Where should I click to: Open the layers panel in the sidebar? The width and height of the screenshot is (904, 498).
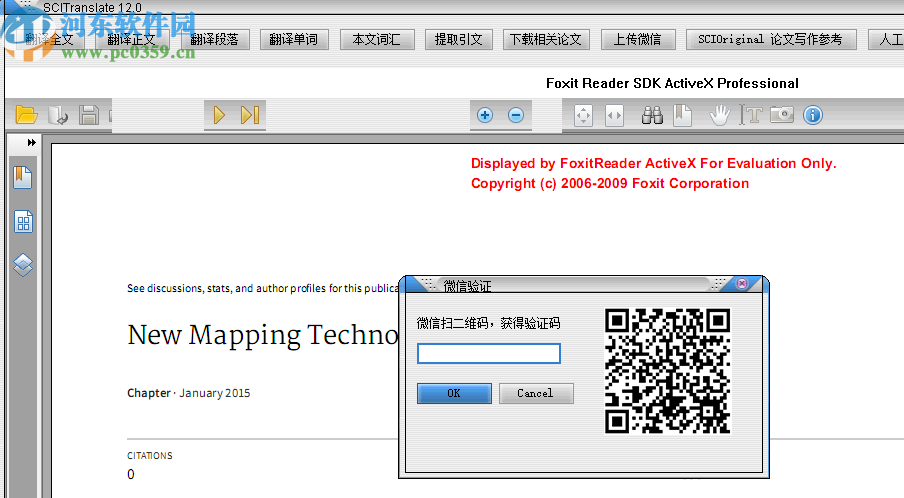click(x=23, y=265)
